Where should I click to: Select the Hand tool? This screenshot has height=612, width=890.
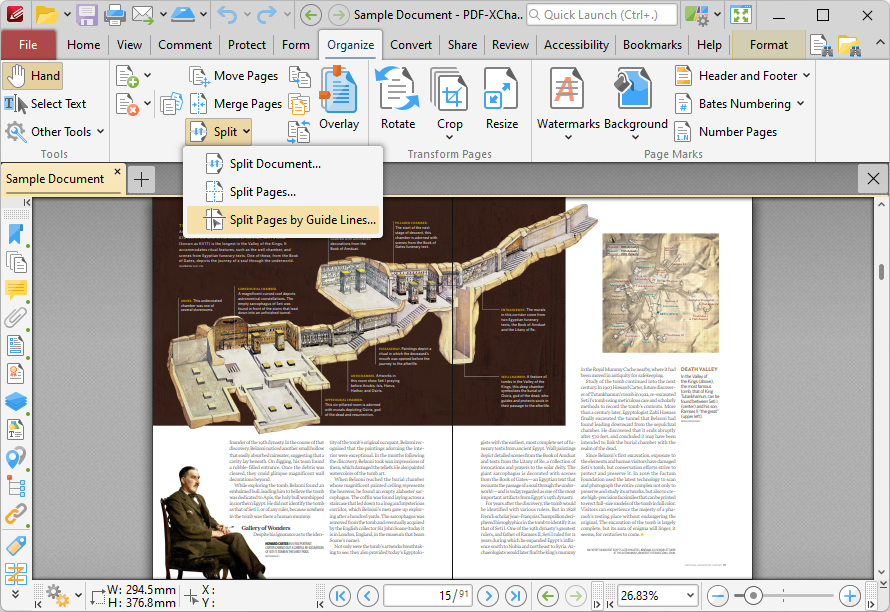point(32,76)
